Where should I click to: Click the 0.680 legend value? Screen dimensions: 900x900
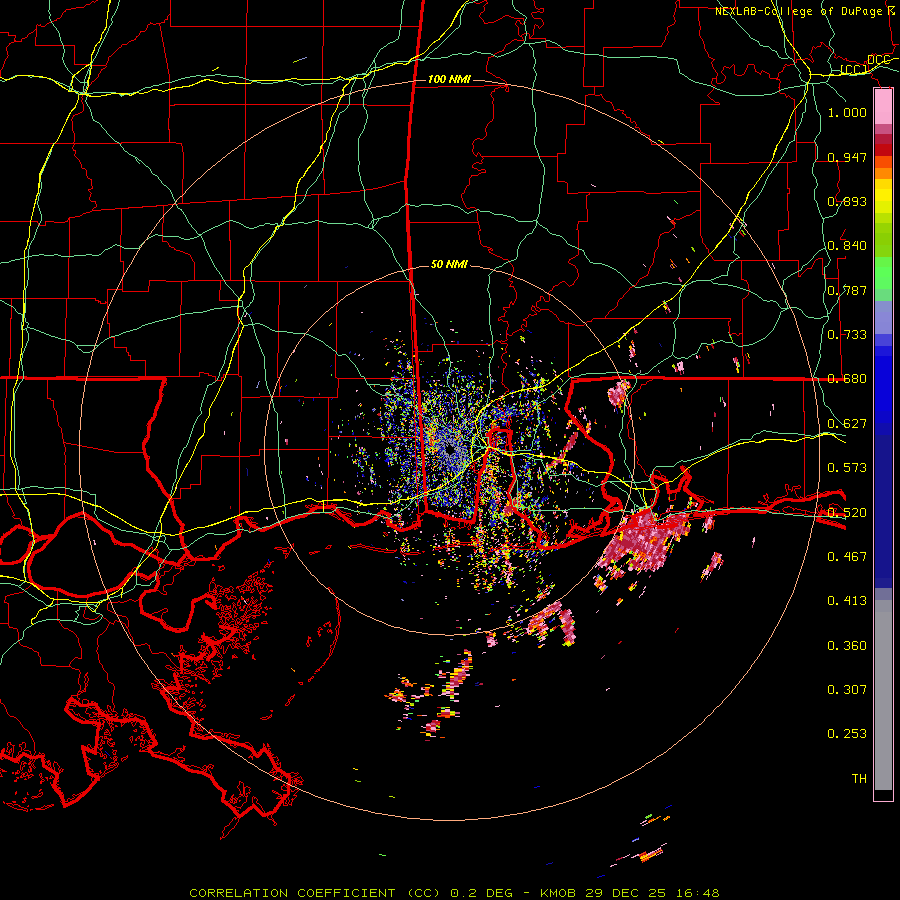click(x=847, y=379)
